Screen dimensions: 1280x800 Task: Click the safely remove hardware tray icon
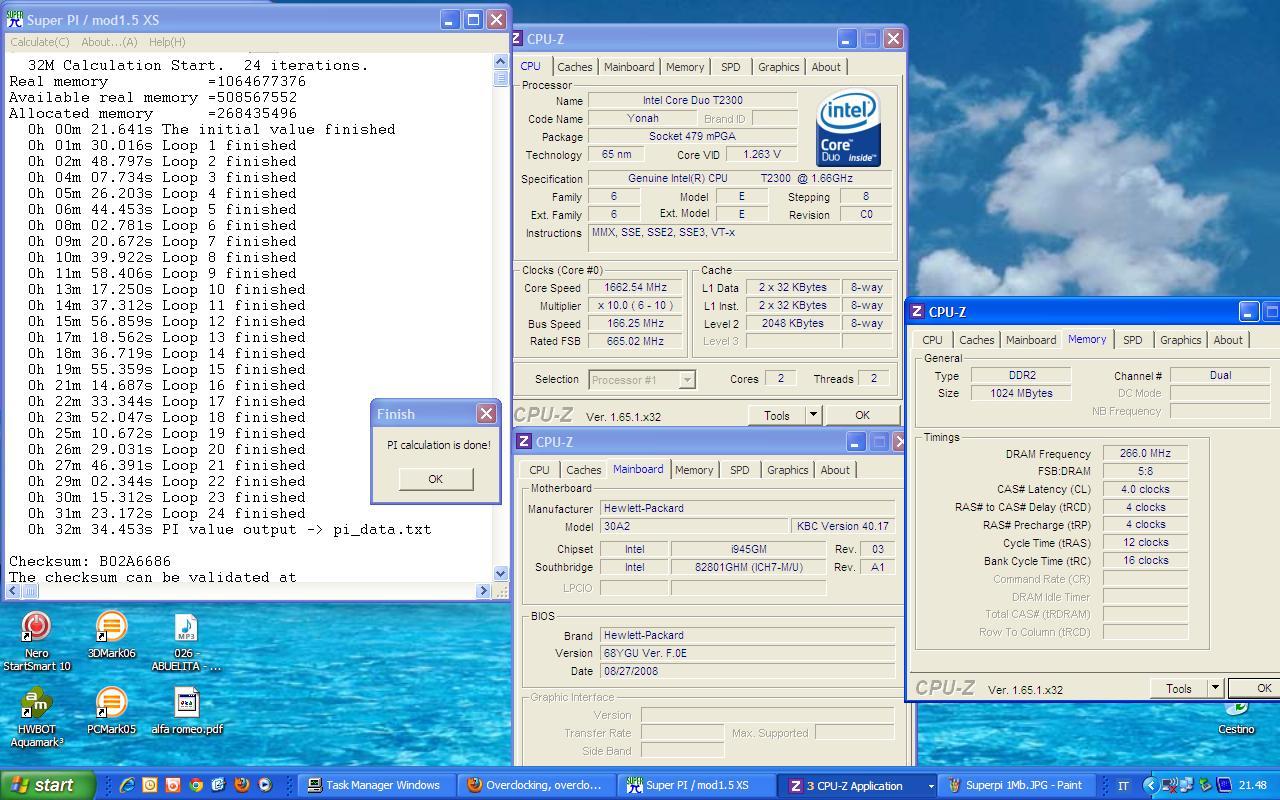point(1204,785)
